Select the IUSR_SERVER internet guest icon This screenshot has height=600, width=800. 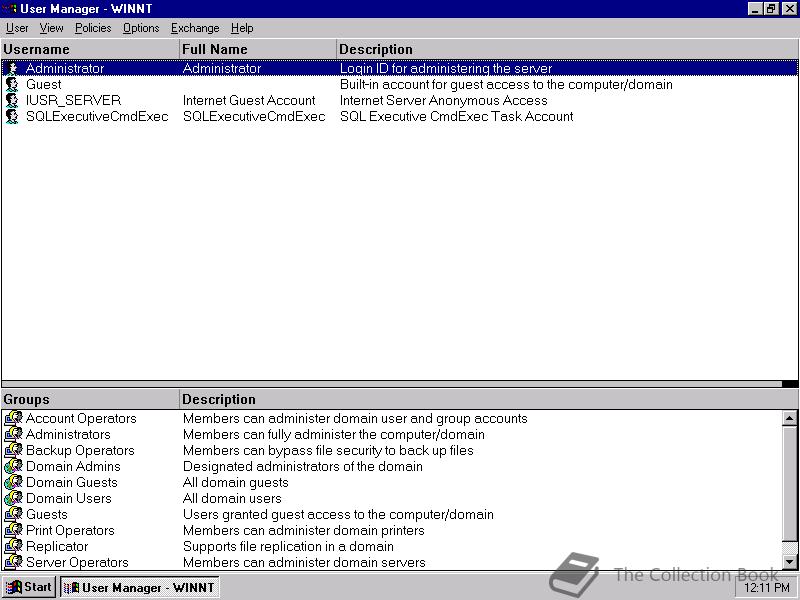click(12, 101)
